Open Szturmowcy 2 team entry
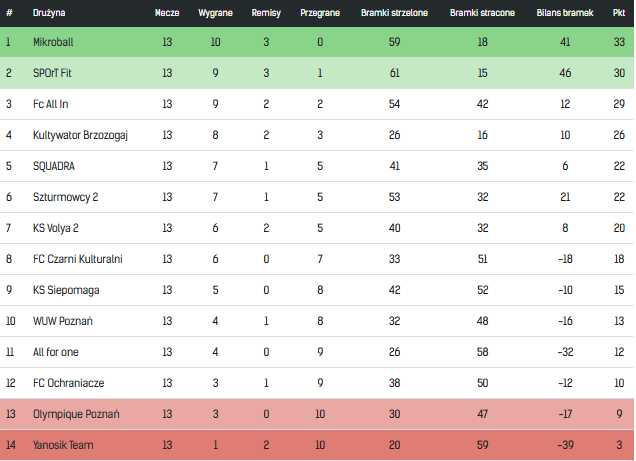Viewport: 636px width, 461px height. [65, 197]
